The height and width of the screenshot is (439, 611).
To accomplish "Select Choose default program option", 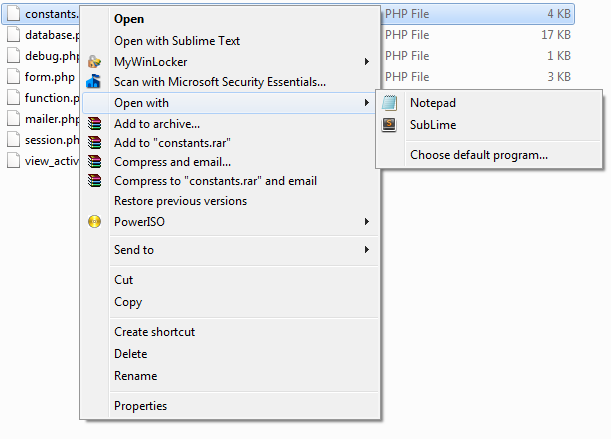I will pos(479,155).
